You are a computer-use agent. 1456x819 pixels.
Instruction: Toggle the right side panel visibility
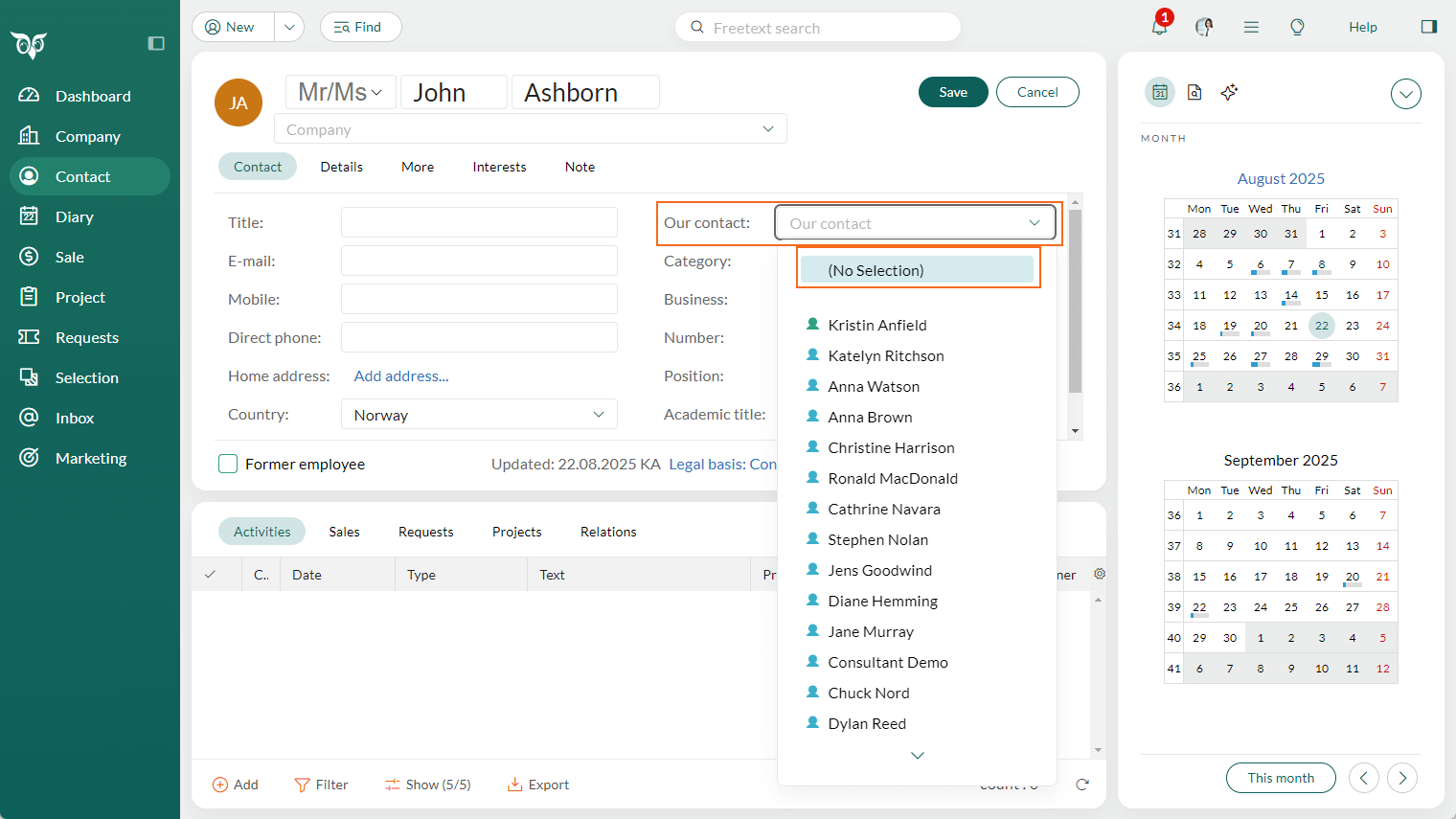[x=1429, y=26]
